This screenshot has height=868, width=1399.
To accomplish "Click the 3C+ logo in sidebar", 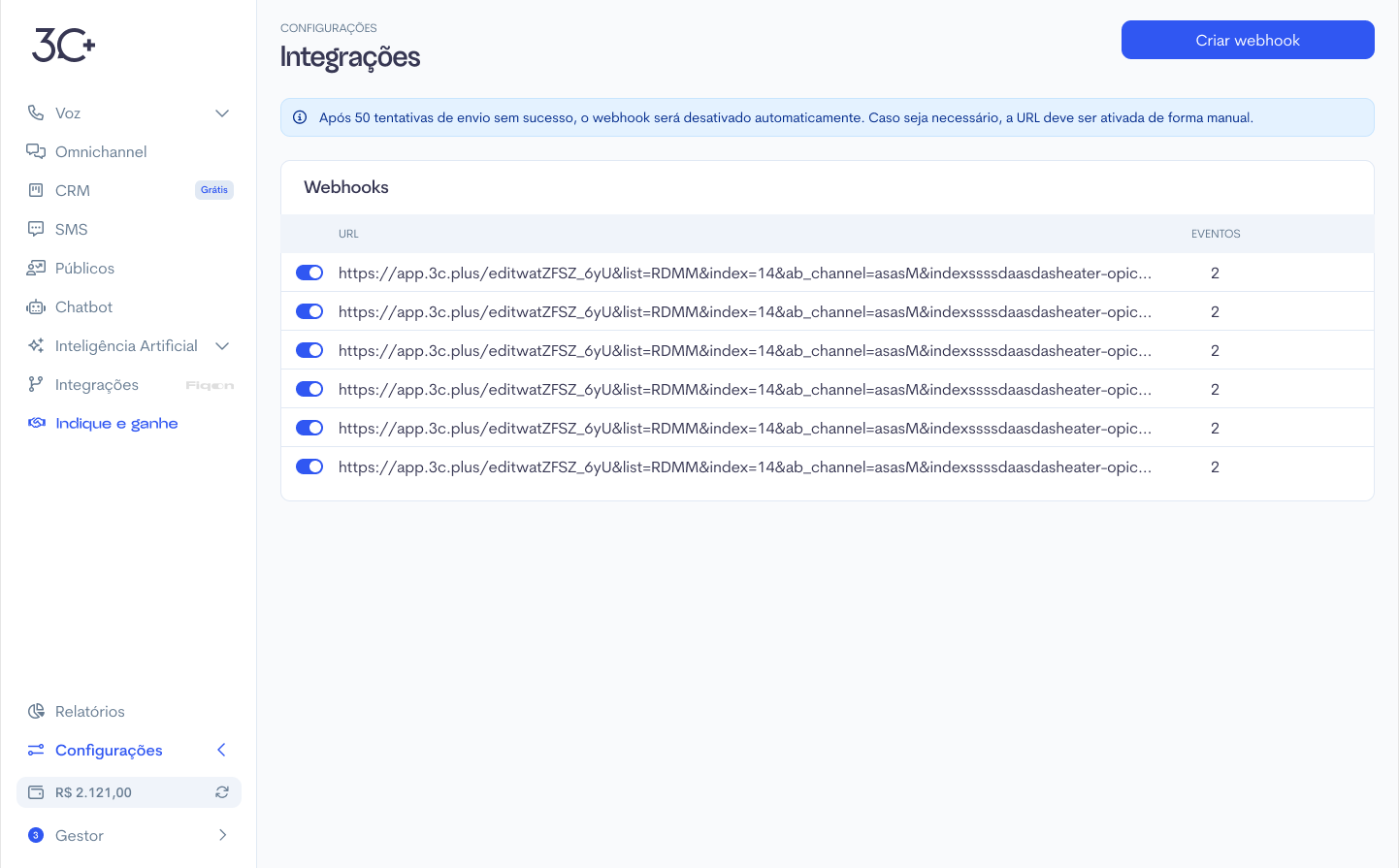I will point(64,45).
